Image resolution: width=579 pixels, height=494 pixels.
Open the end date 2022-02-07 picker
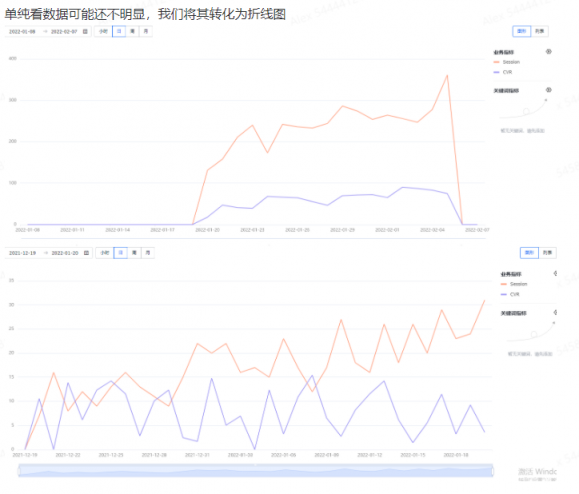pyautogui.click(x=64, y=32)
